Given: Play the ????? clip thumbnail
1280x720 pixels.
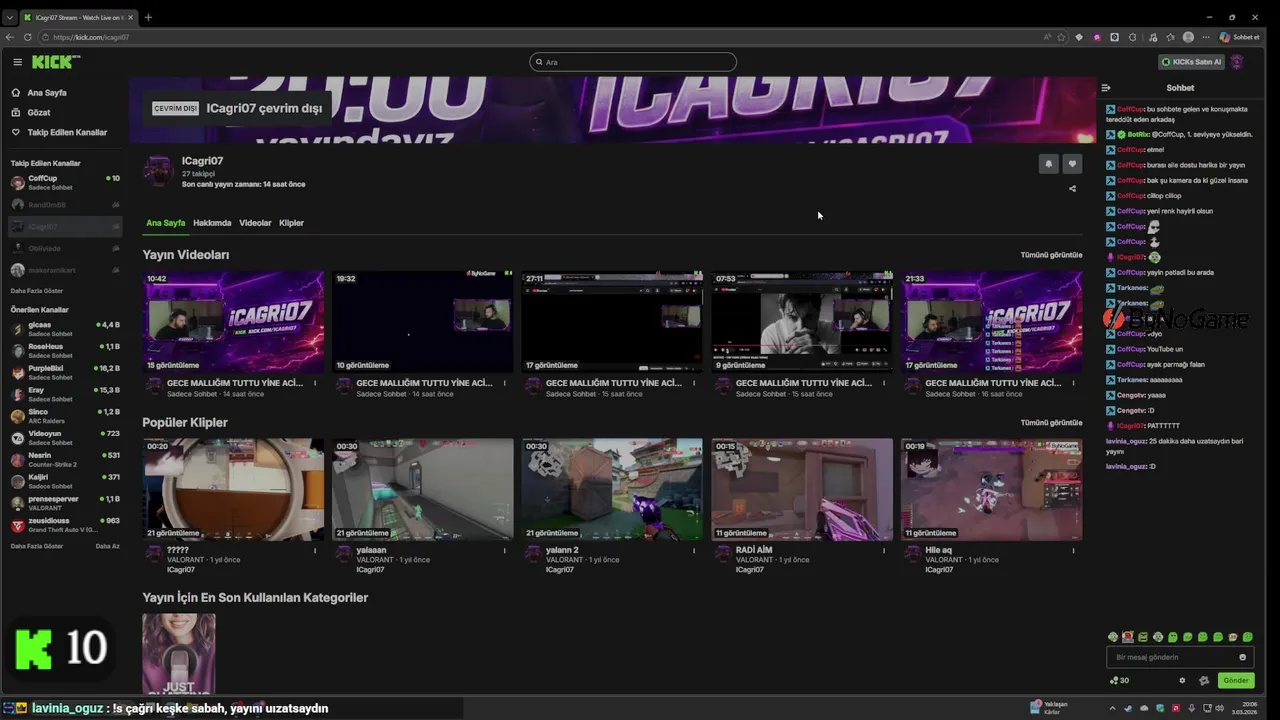Looking at the screenshot, I should click(233, 490).
